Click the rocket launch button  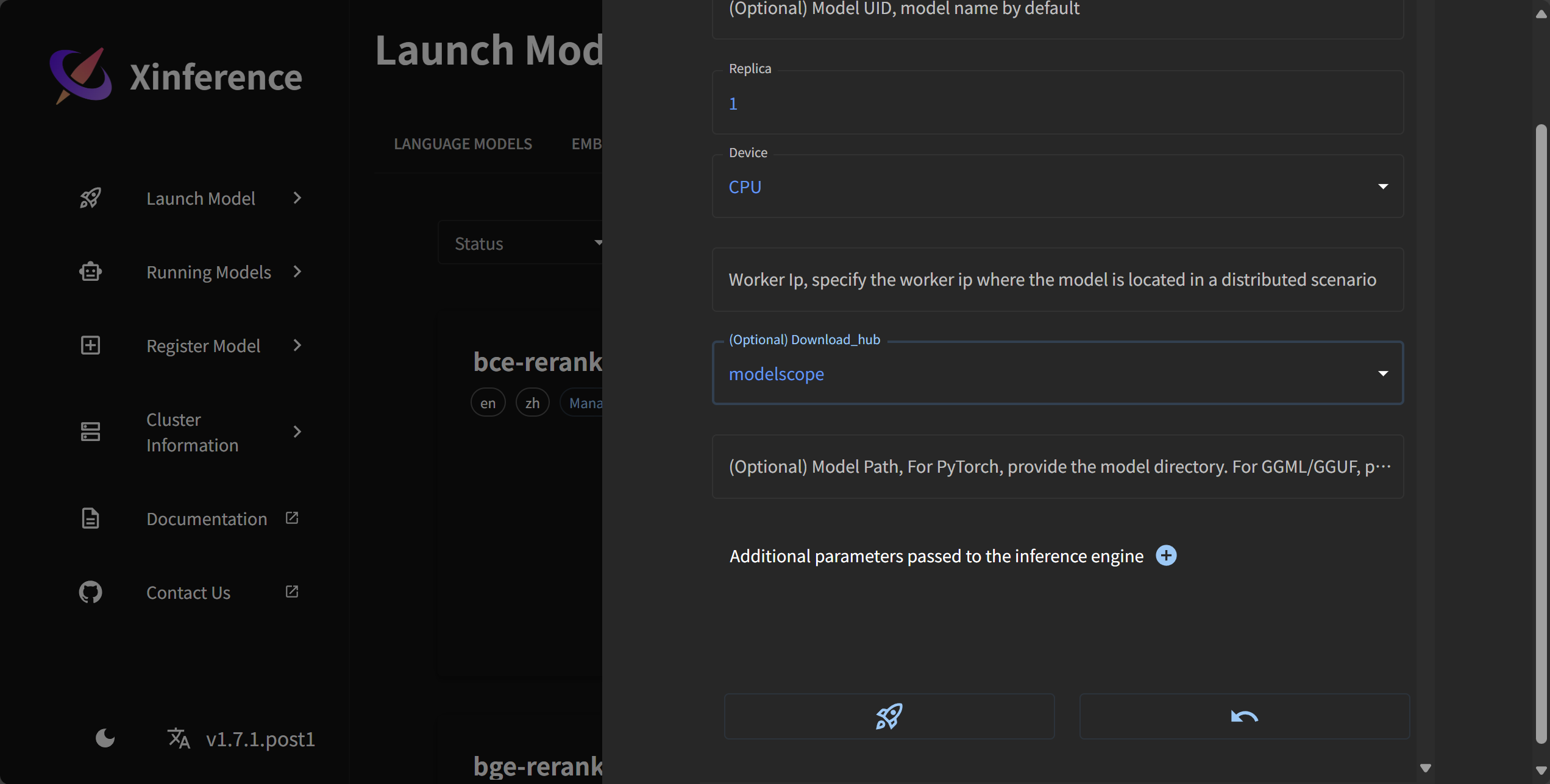[889, 716]
